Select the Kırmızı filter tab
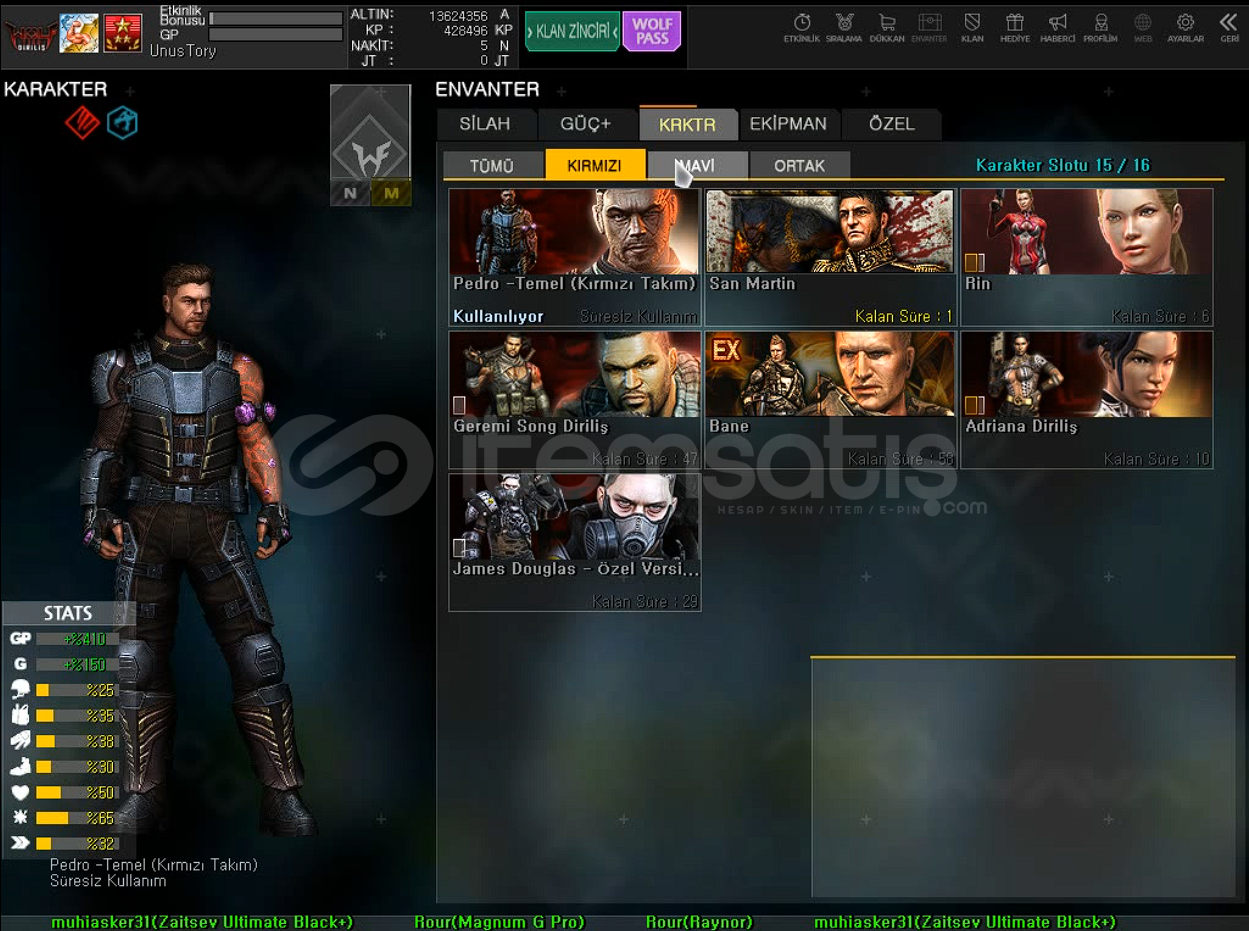 (x=594, y=165)
